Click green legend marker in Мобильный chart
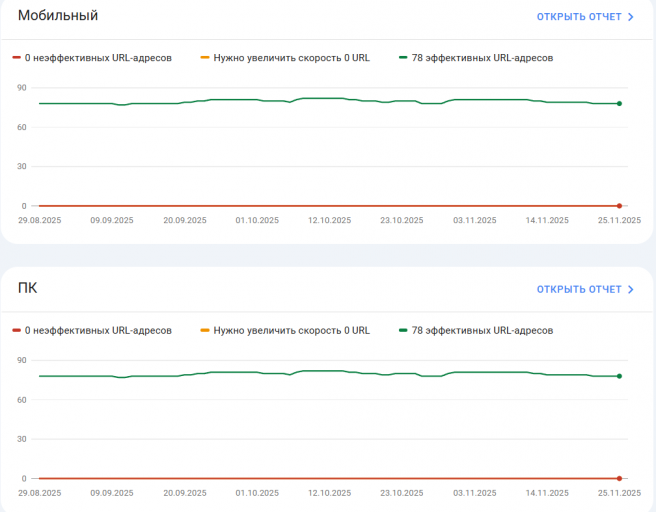Image resolution: width=656 pixels, height=512 pixels. coord(403,58)
